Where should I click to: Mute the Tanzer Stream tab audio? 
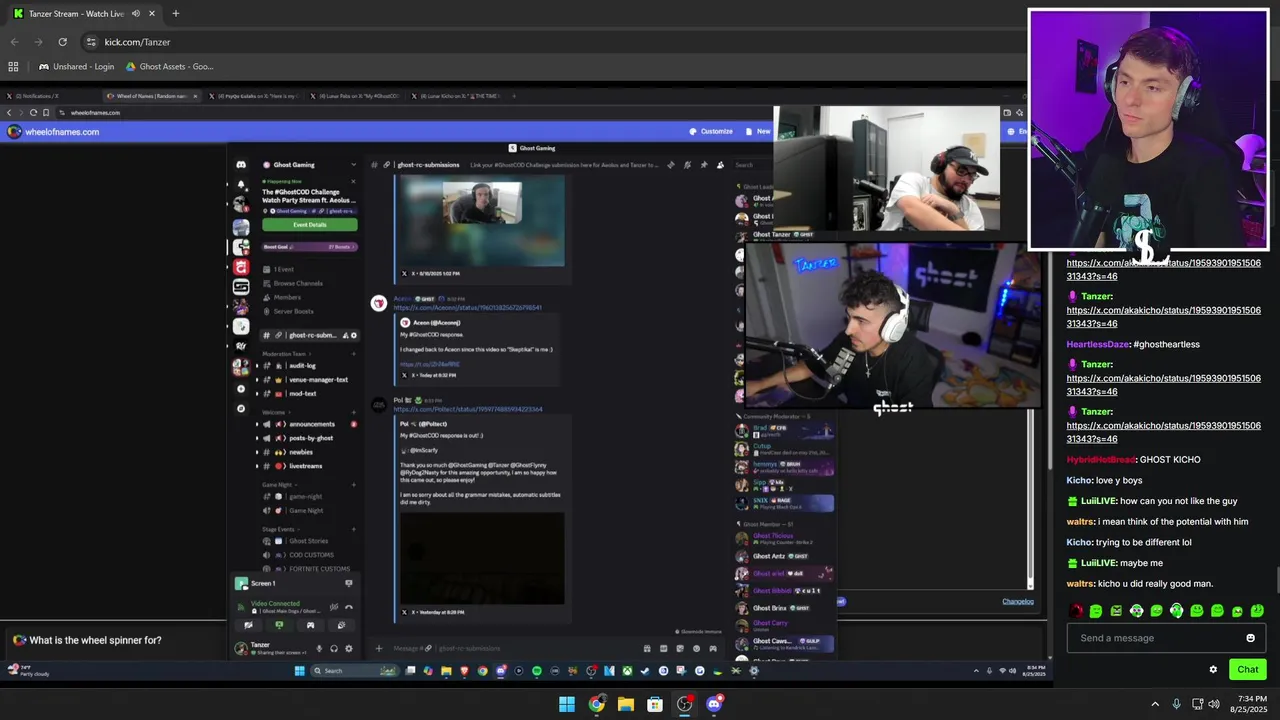(135, 13)
